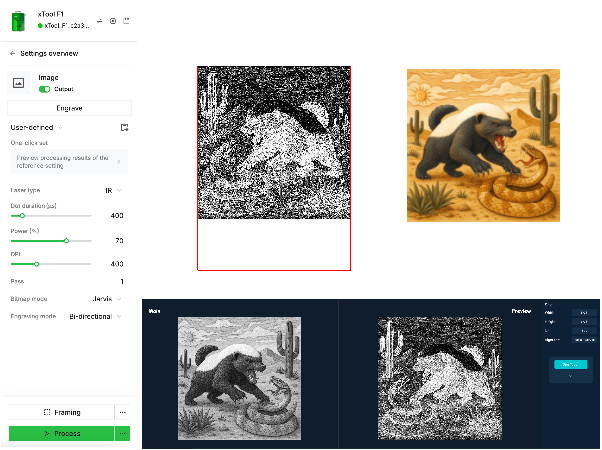602x450 pixels.
Task: Open the device settings circle icon
Action: 113,20
